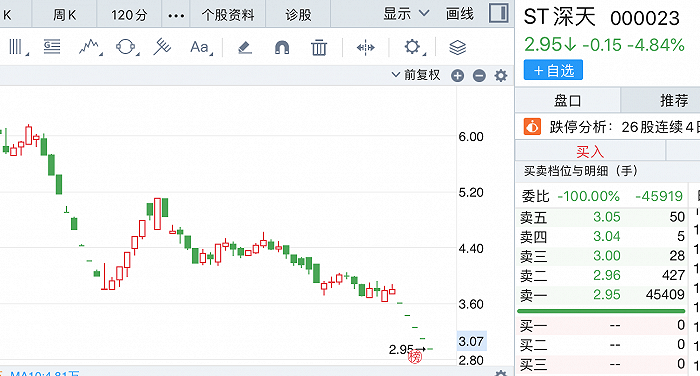Image resolution: width=700 pixels, height=376 pixels.
Task: Add stock with +自选 button
Action: pos(553,71)
